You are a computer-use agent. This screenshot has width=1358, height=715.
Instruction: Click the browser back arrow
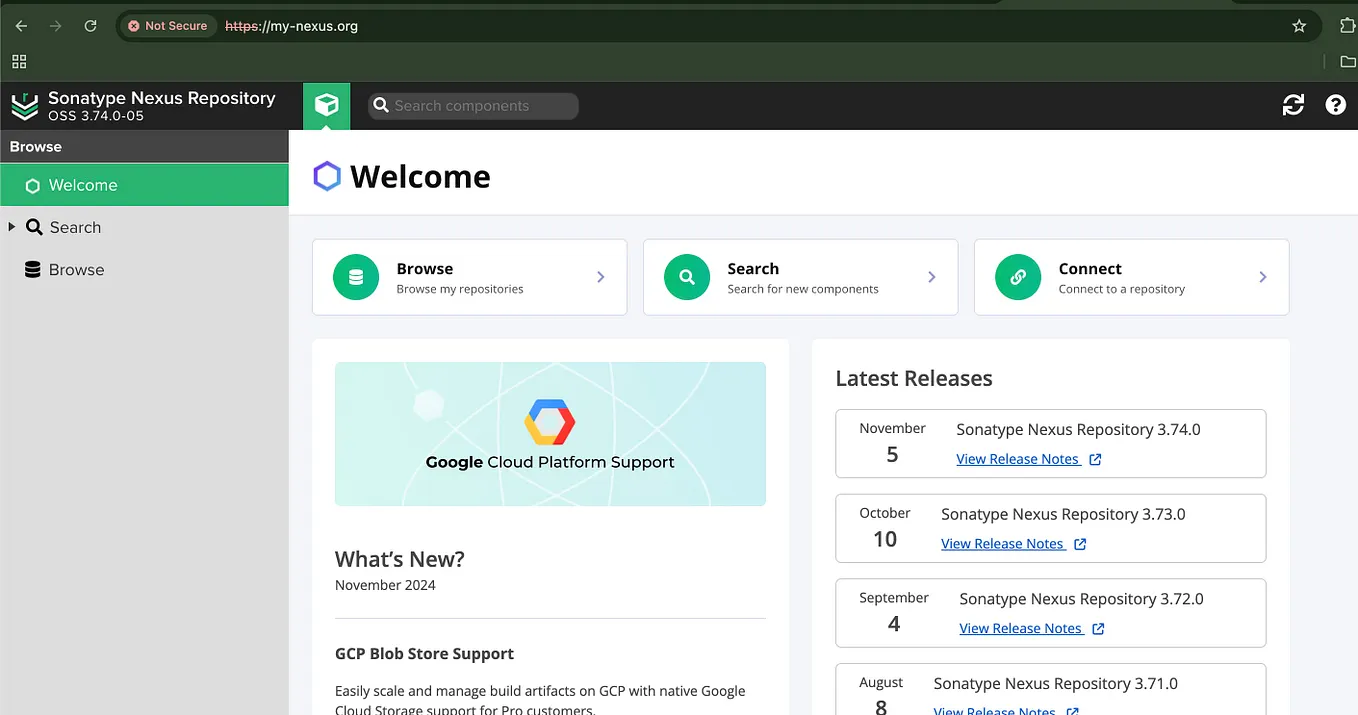pyautogui.click(x=20, y=26)
